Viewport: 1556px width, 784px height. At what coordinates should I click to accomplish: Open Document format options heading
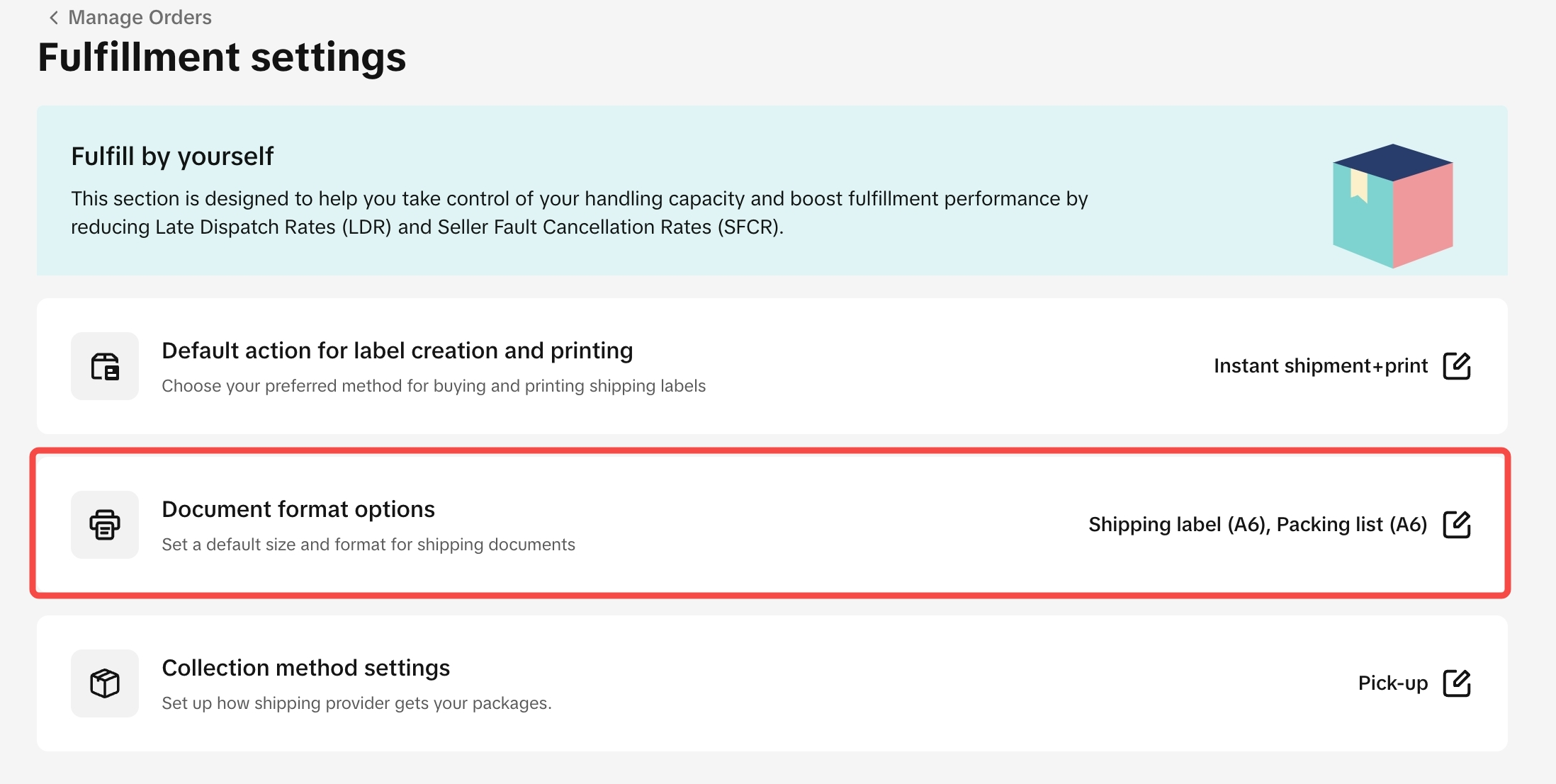[298, 509]
